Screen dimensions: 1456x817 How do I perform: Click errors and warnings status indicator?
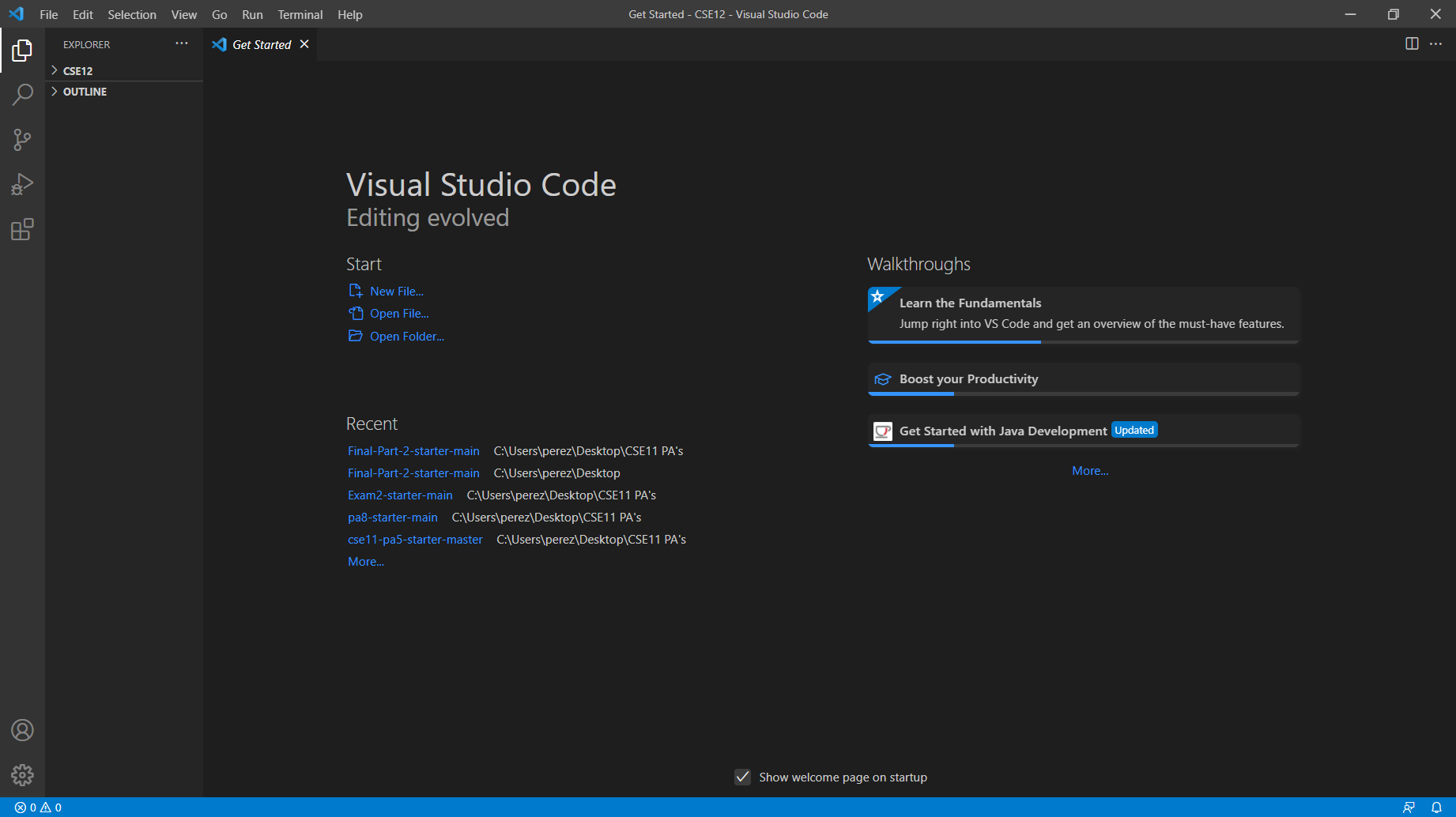tap(38, 808)
